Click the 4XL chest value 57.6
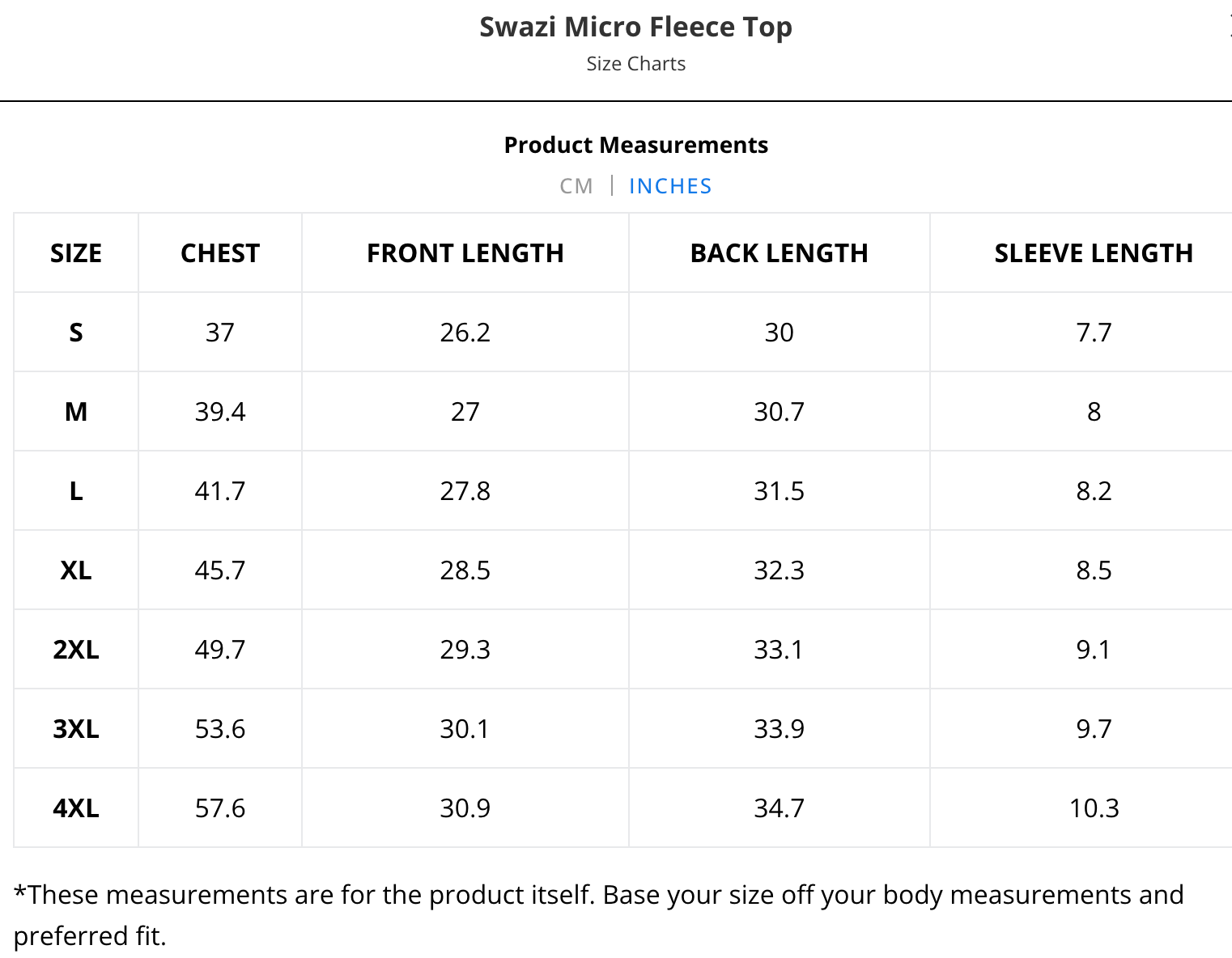Viewport: 1232px width, 958px height. click(220, 808)
